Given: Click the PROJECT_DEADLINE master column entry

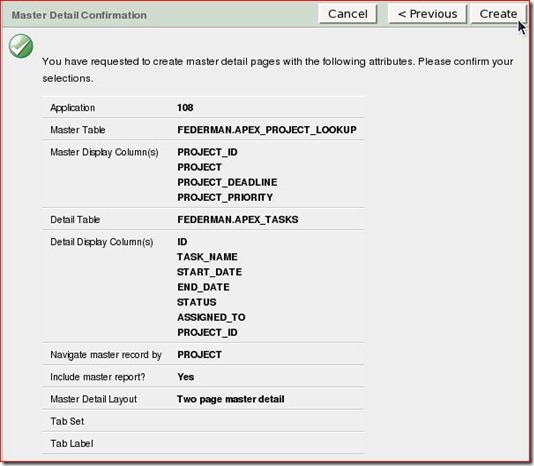Looking at the screenshot, I should pyautogui.click(x=227, y=182).
